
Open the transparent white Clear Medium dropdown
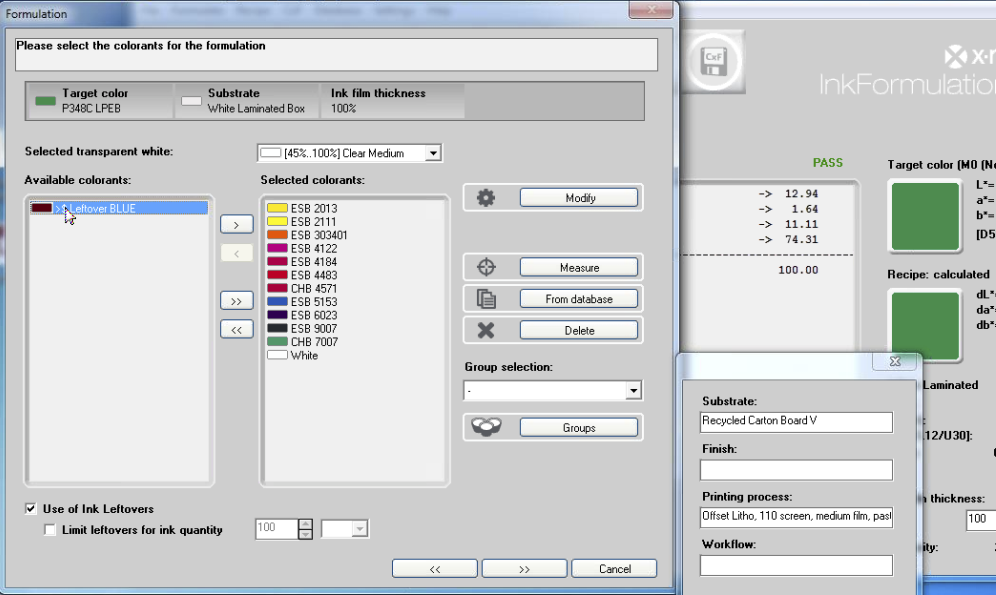tap(432, 153)
